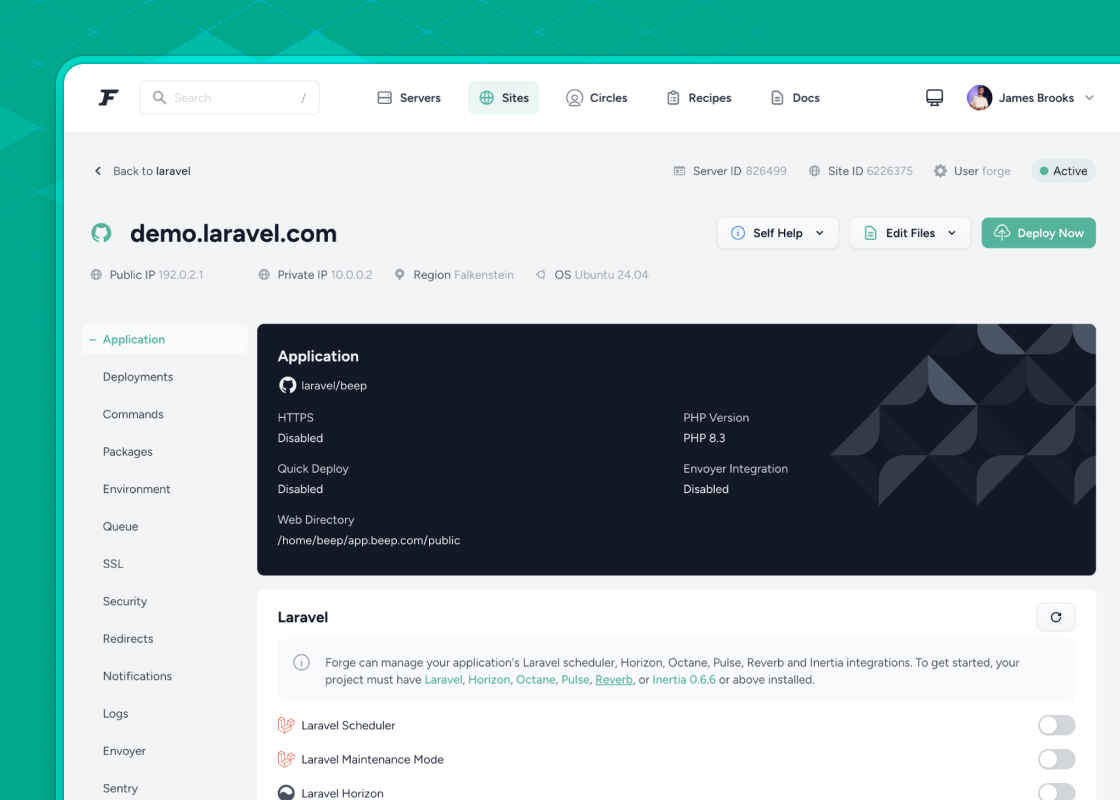Click the info icon in Laravel notice

(x=301, y=663)
